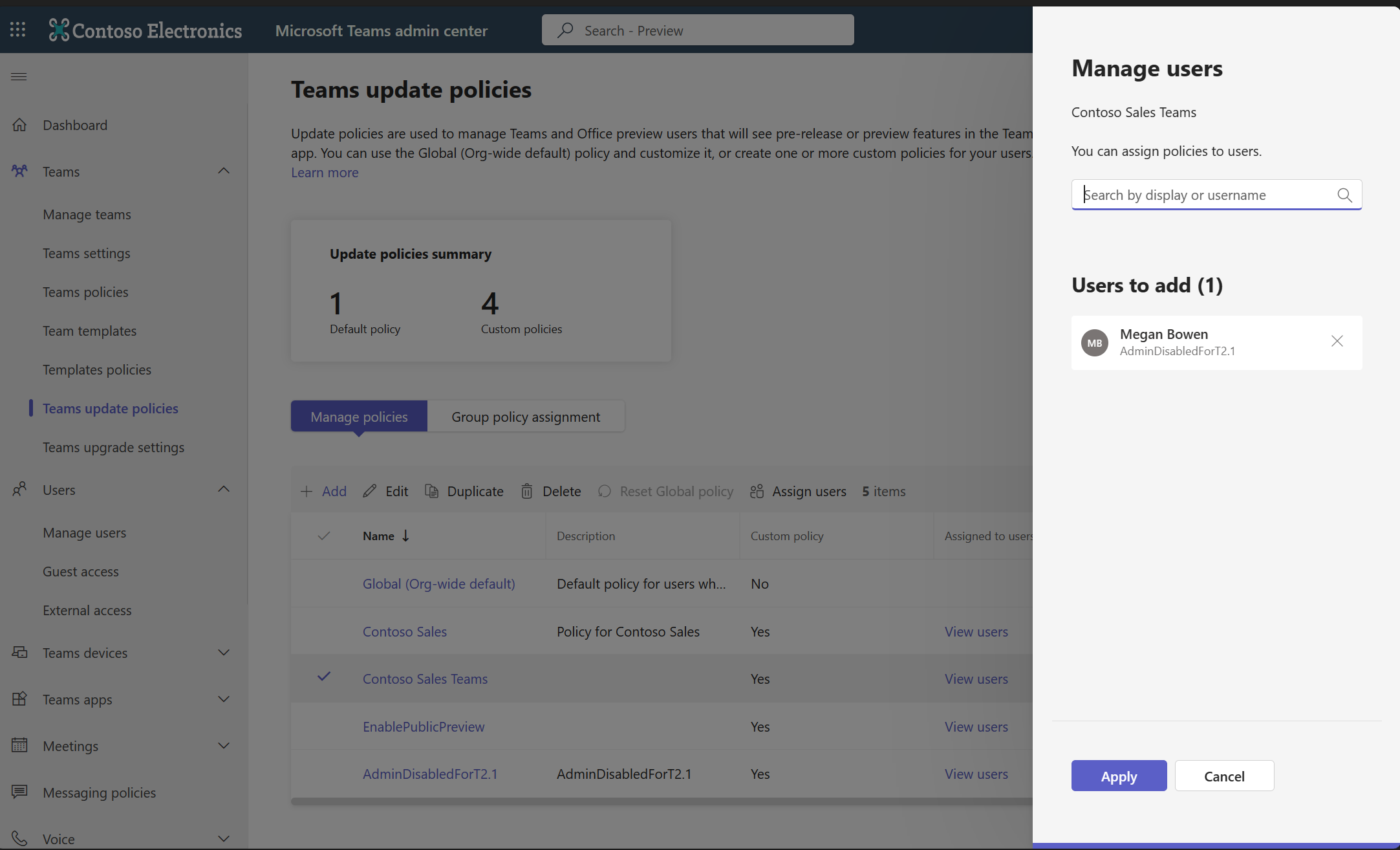Click the Teams apps icon in sidebar
This screenshot has height=850, width=1400.
click(x=20, y=698)
